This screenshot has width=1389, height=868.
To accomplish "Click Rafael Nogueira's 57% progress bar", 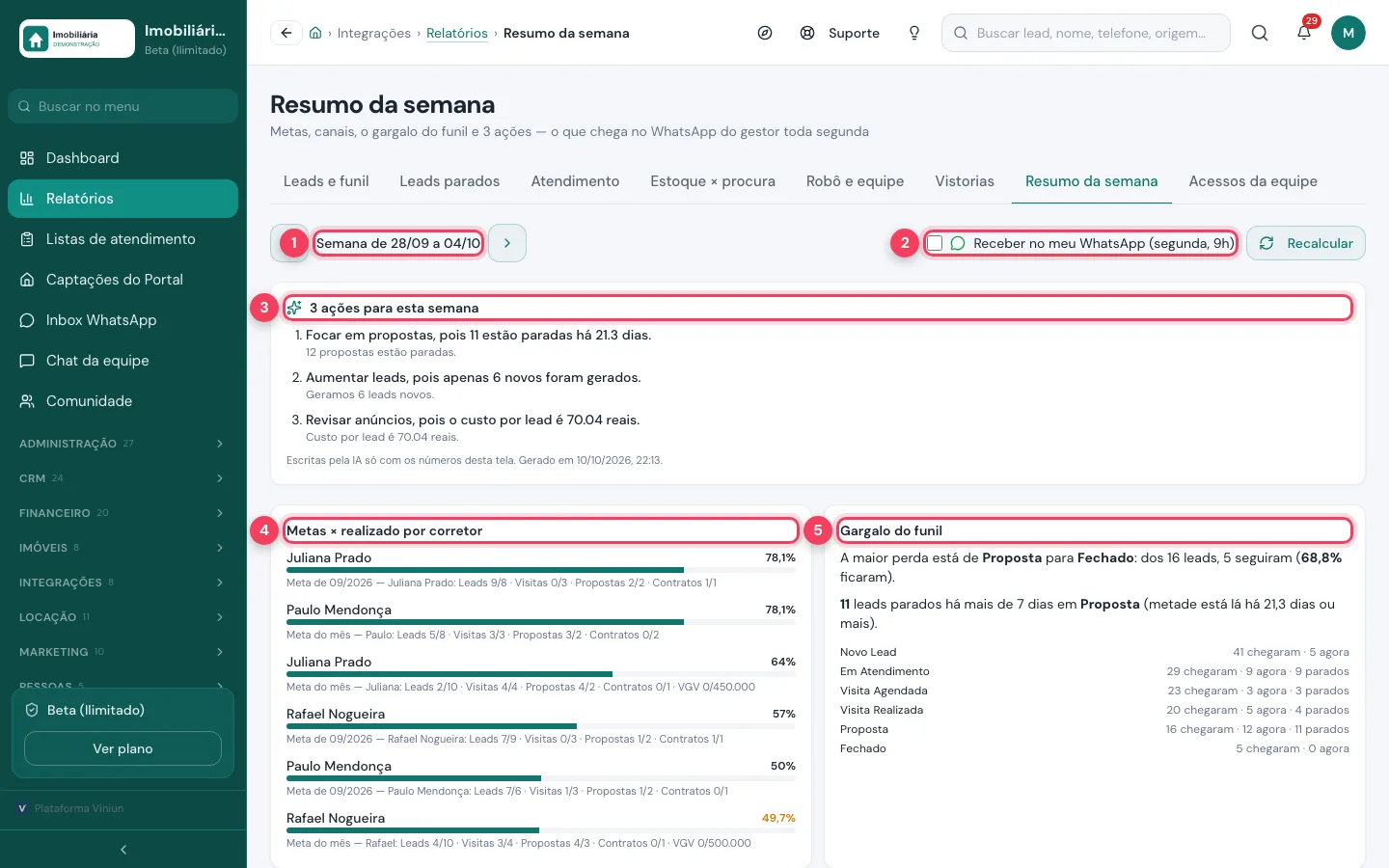I will [541, 726].
